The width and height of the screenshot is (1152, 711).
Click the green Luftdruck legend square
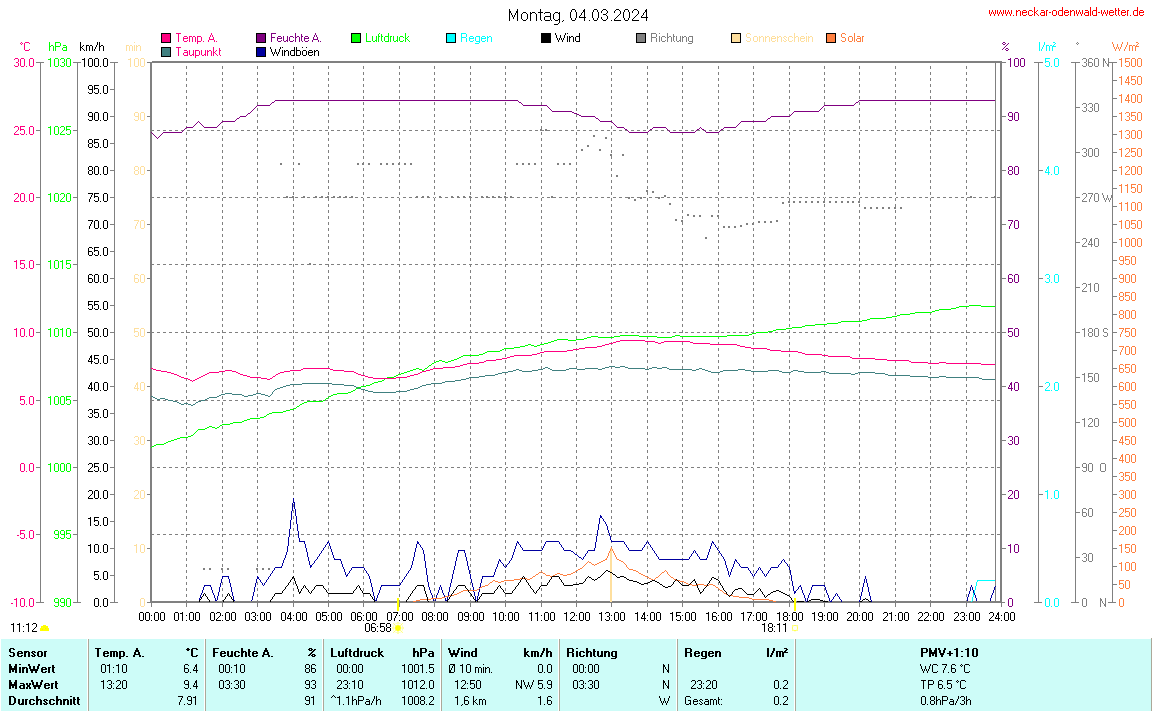pyautogui.click(x=356, y=38)
